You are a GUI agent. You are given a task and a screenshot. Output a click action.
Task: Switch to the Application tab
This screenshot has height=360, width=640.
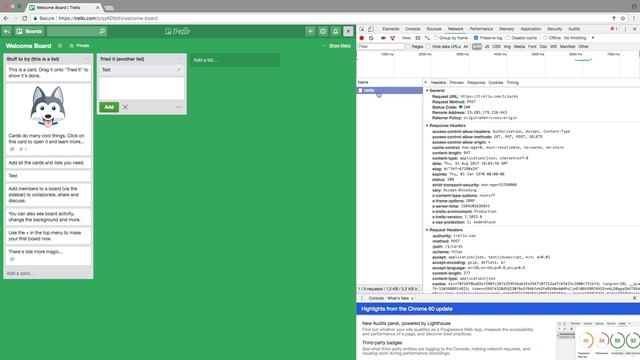tap(531, 29)
